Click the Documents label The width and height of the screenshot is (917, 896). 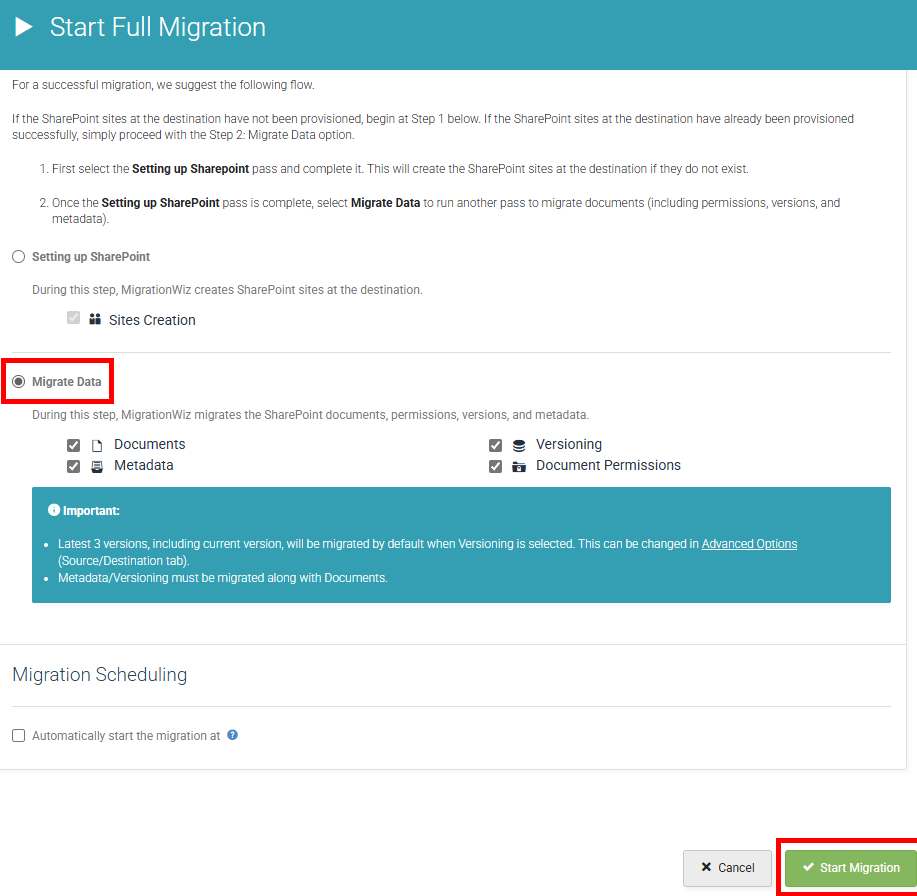(x=150, y=444)
